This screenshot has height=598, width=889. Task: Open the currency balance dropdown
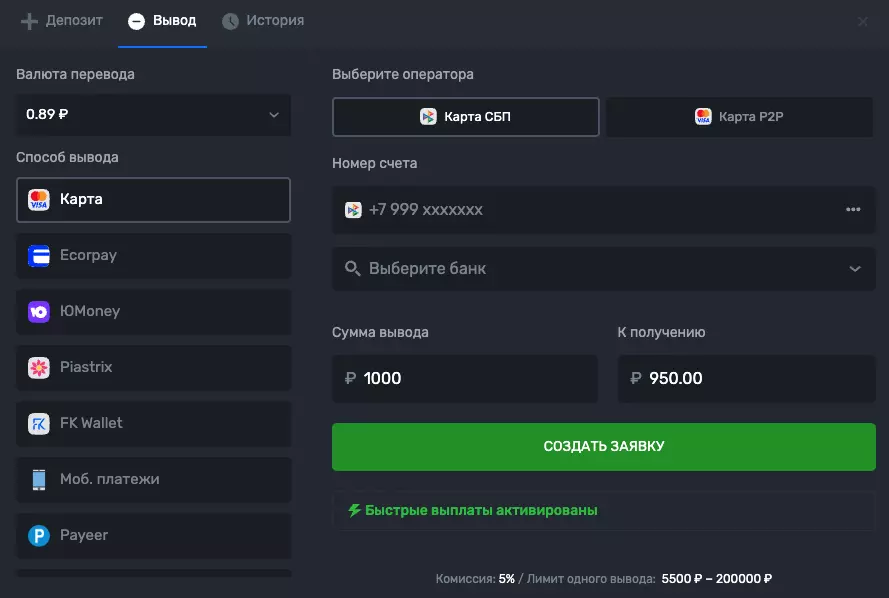153,114
